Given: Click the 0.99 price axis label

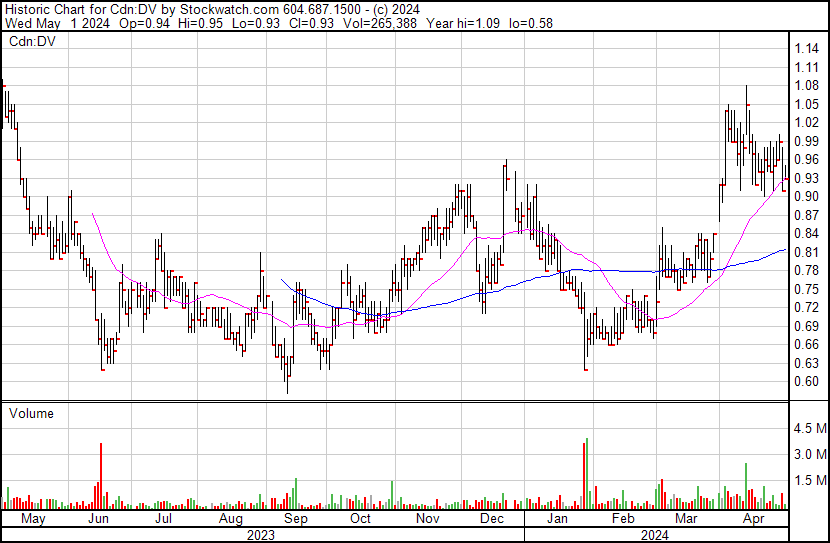Looking at the screenshot, I should 807,141.
